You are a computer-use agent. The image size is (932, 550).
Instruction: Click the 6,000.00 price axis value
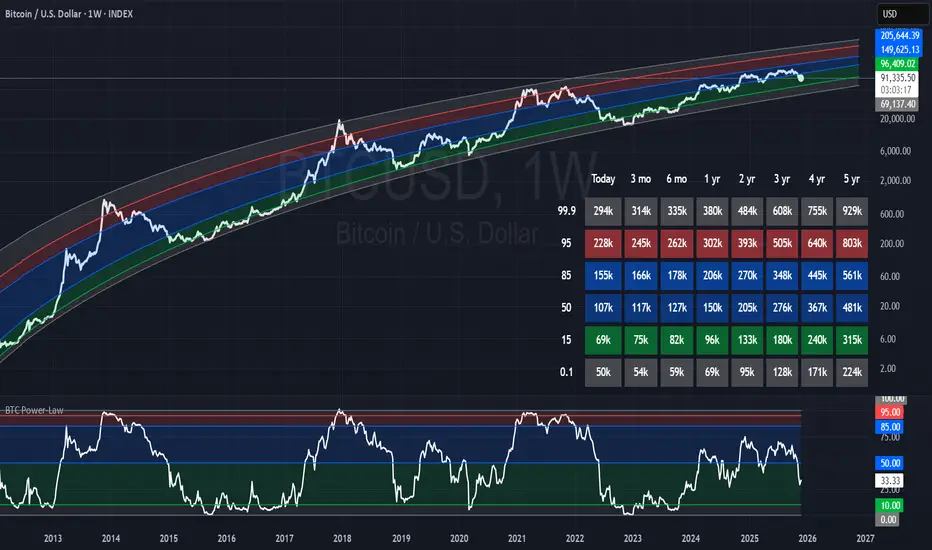point(895,151)
